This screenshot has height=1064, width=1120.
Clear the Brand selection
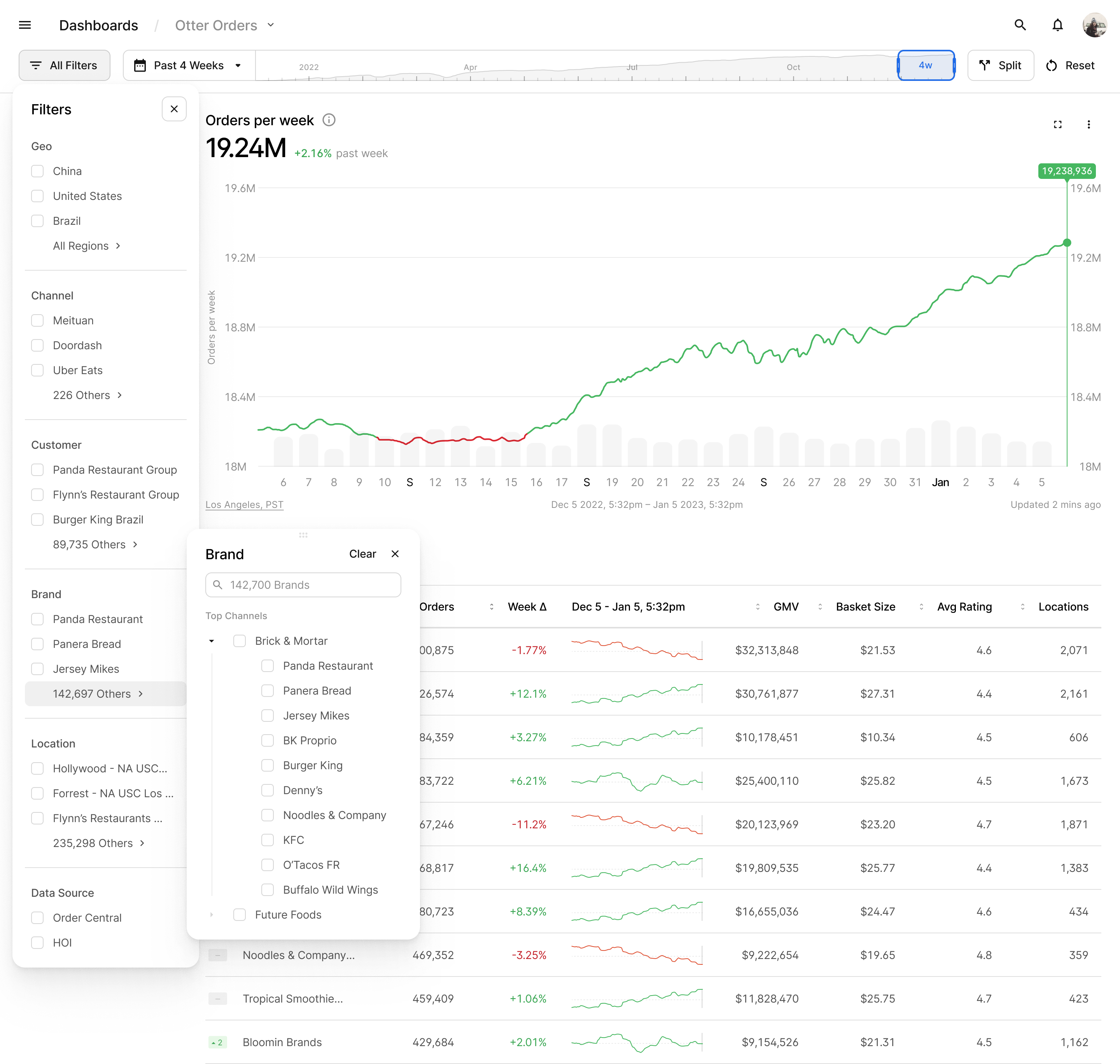[x=362, y=554]
